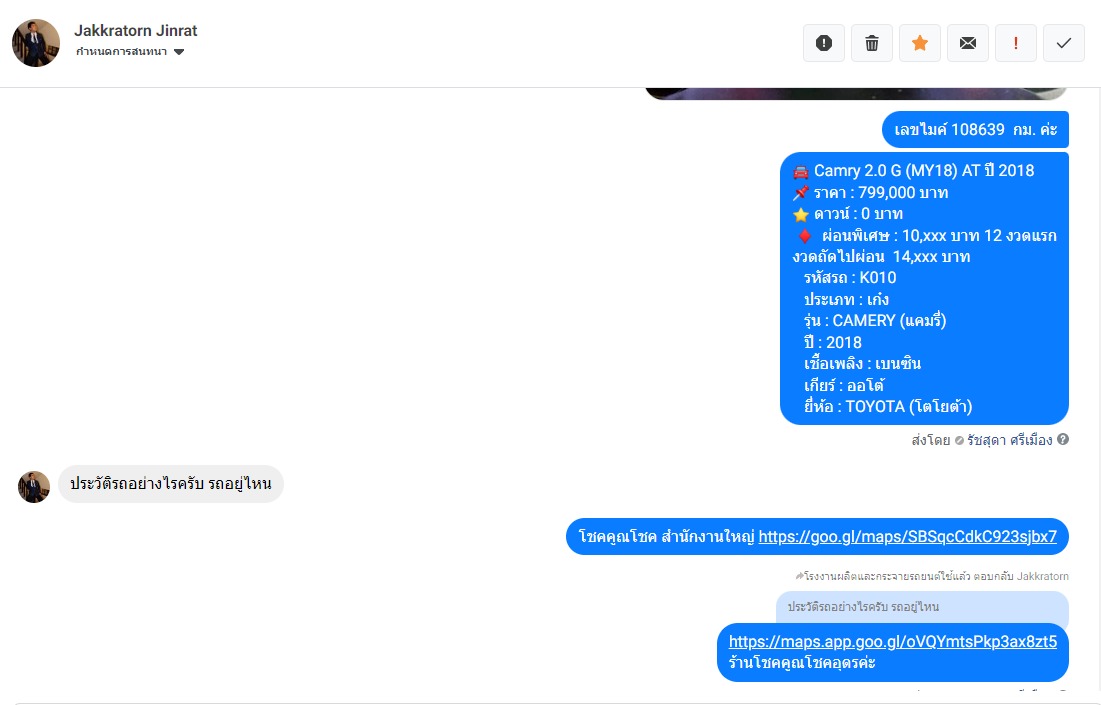Click sender avatar next to customer message
Image resolution: width=1101 pixels, height=705 pixels.
coord(34,487)
